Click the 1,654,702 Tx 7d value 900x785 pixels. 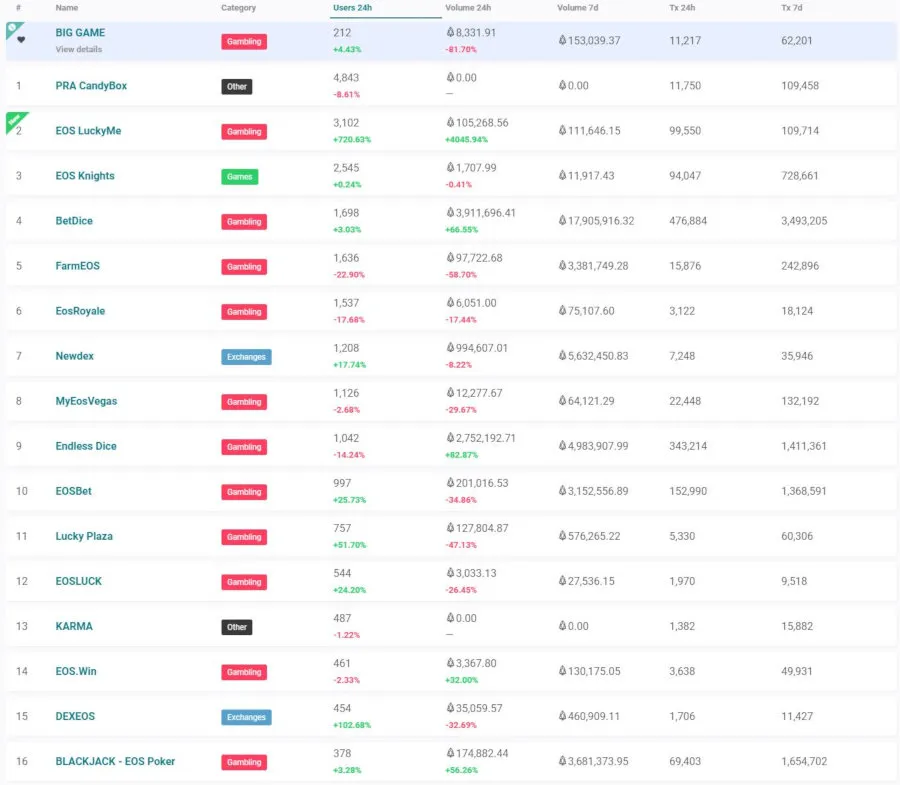tap(804, 761)
